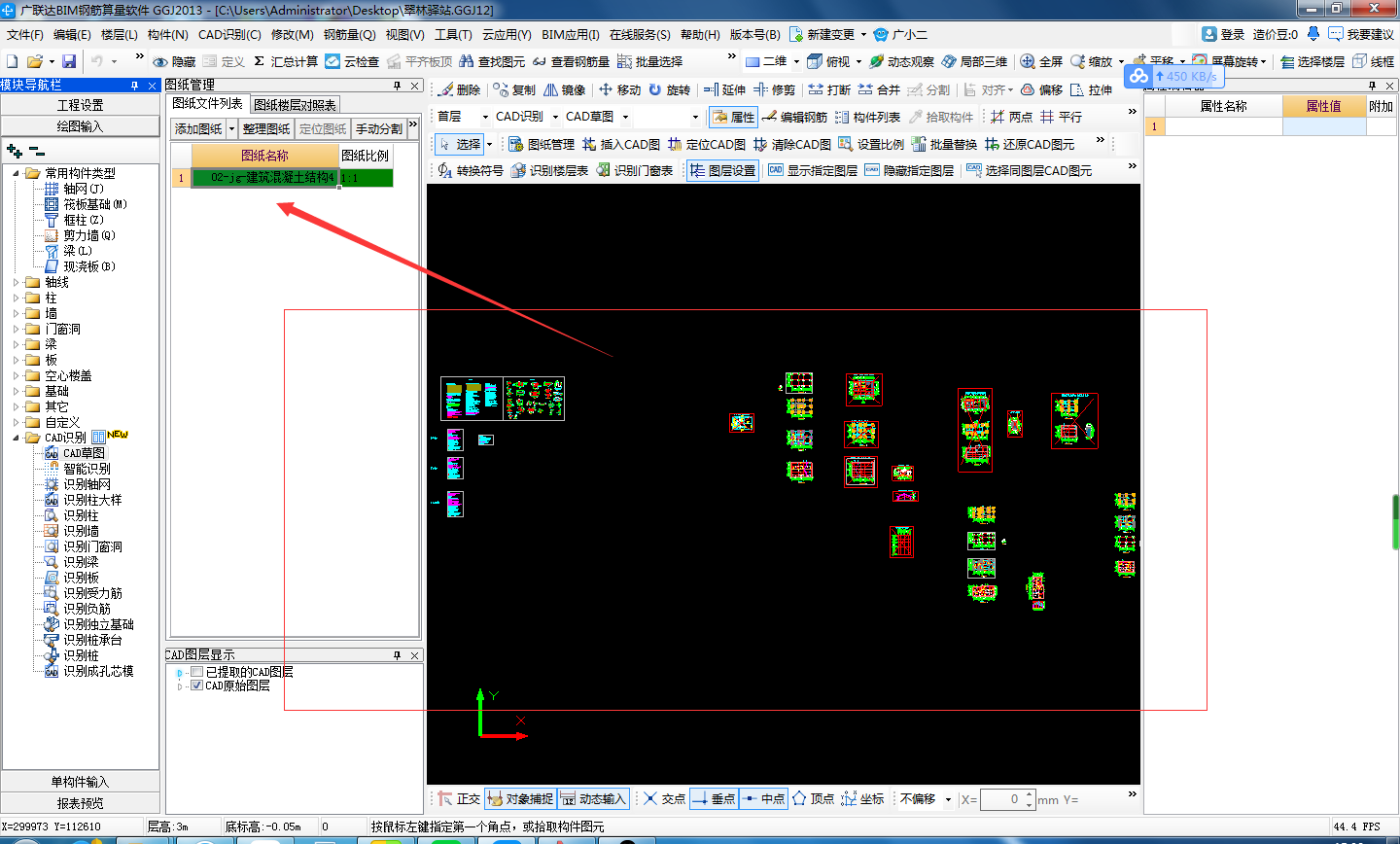
Task: Click the Save disk icon
Action: pyautogui.click(x=68, y=61)
